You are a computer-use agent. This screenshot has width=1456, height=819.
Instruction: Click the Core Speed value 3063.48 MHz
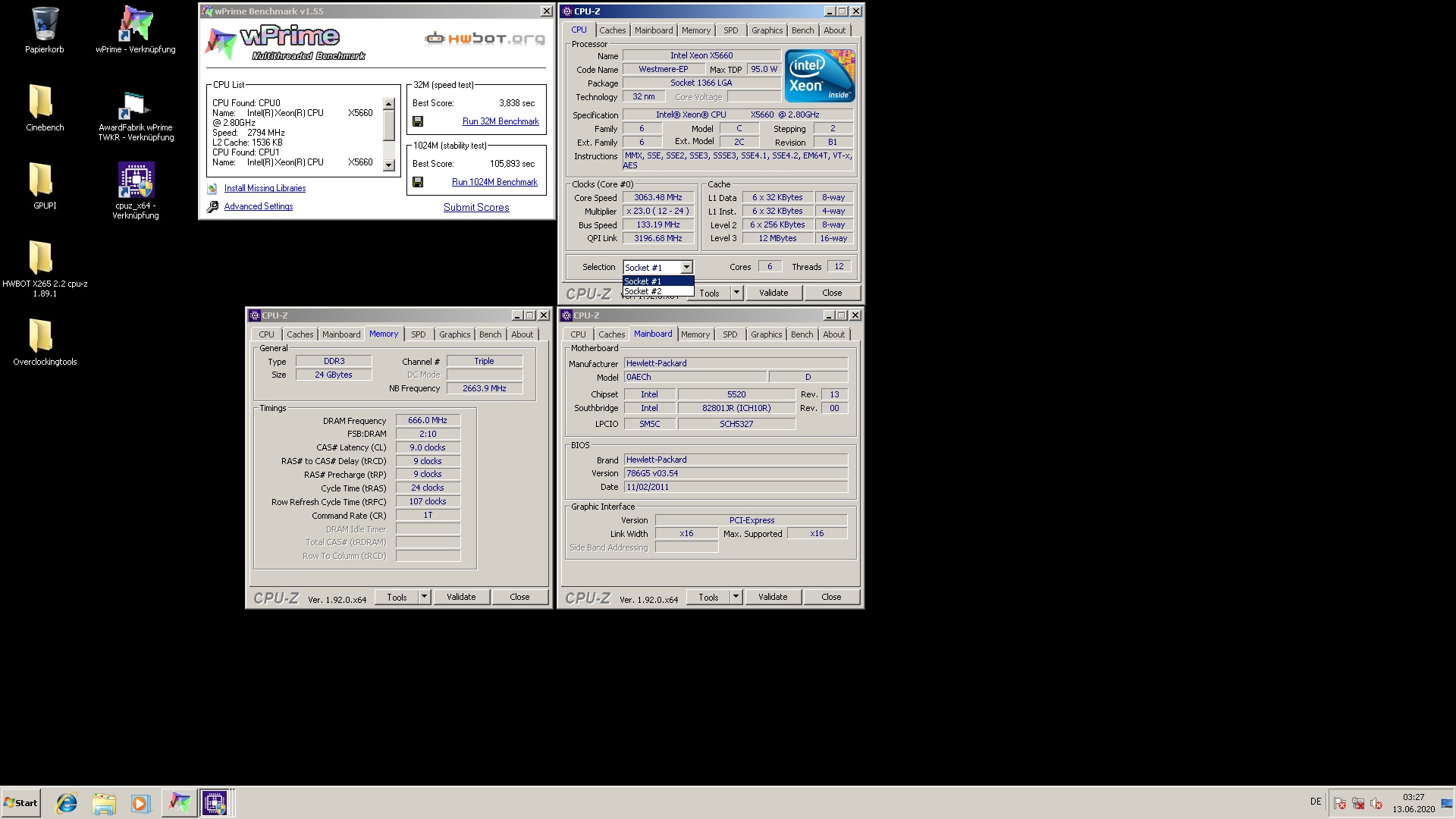click(x=658, y=197)
